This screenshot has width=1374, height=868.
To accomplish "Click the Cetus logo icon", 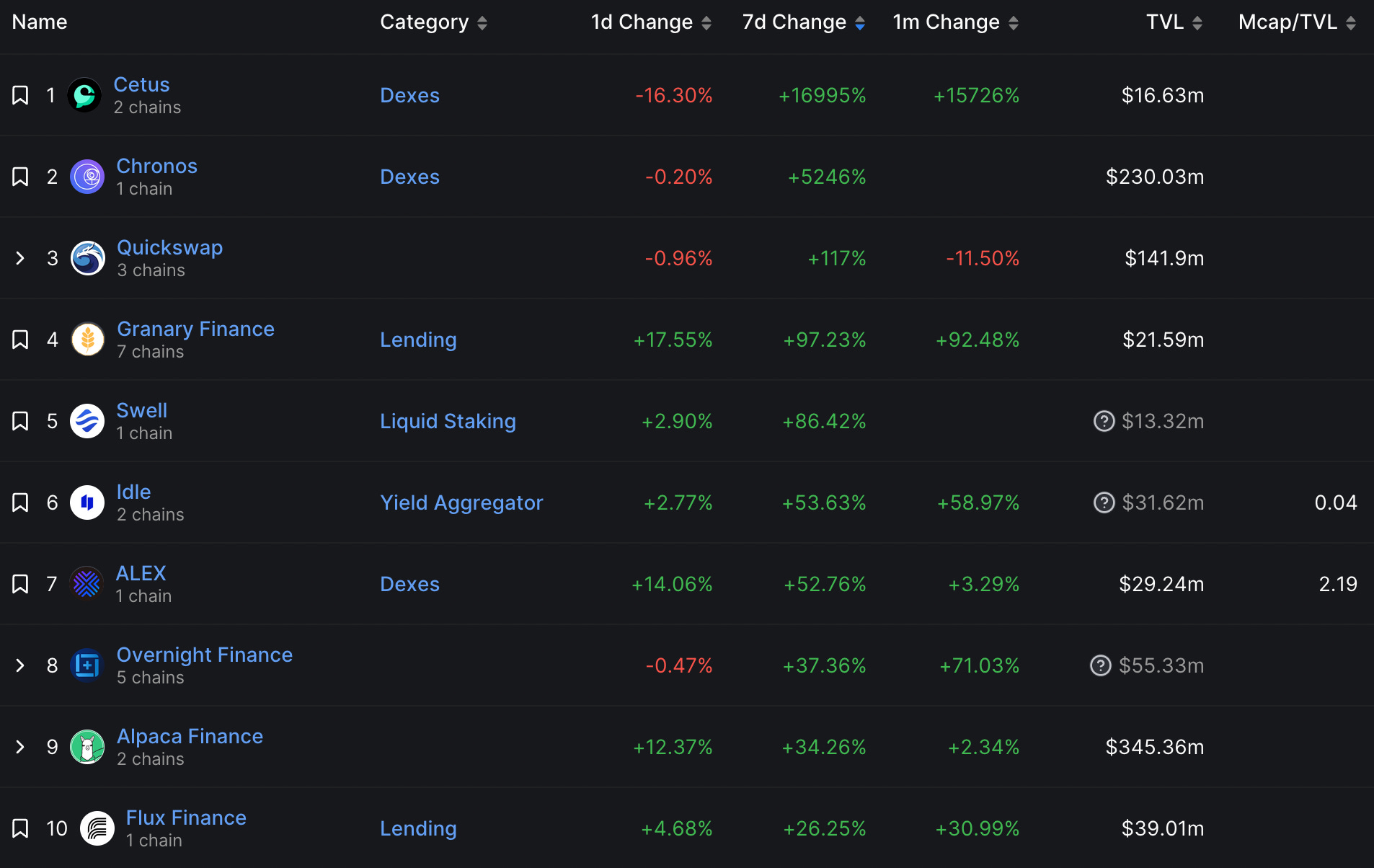I will pyautogui.click(x=84, y=95).
